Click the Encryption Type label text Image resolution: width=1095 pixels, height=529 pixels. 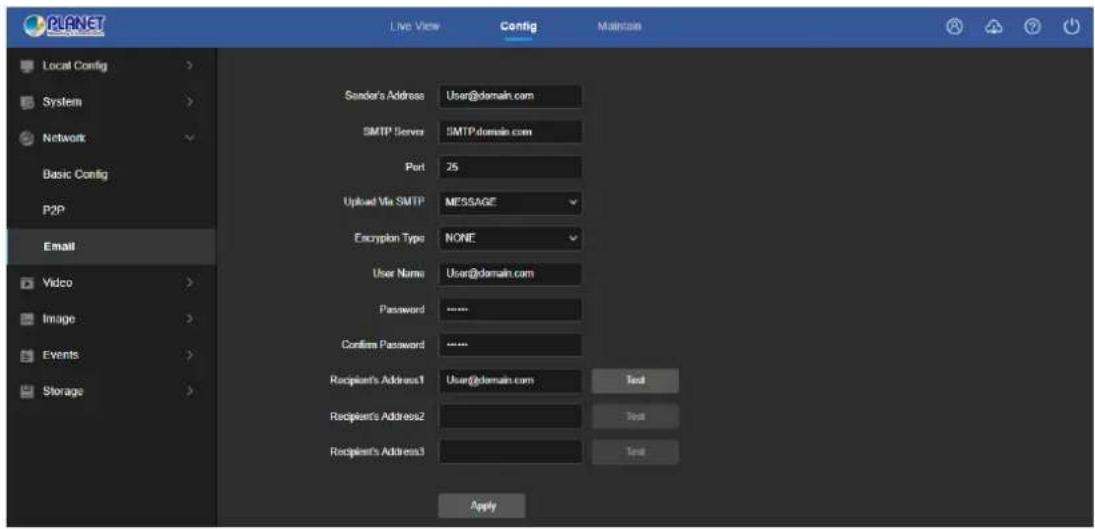[x=389, y=238]
